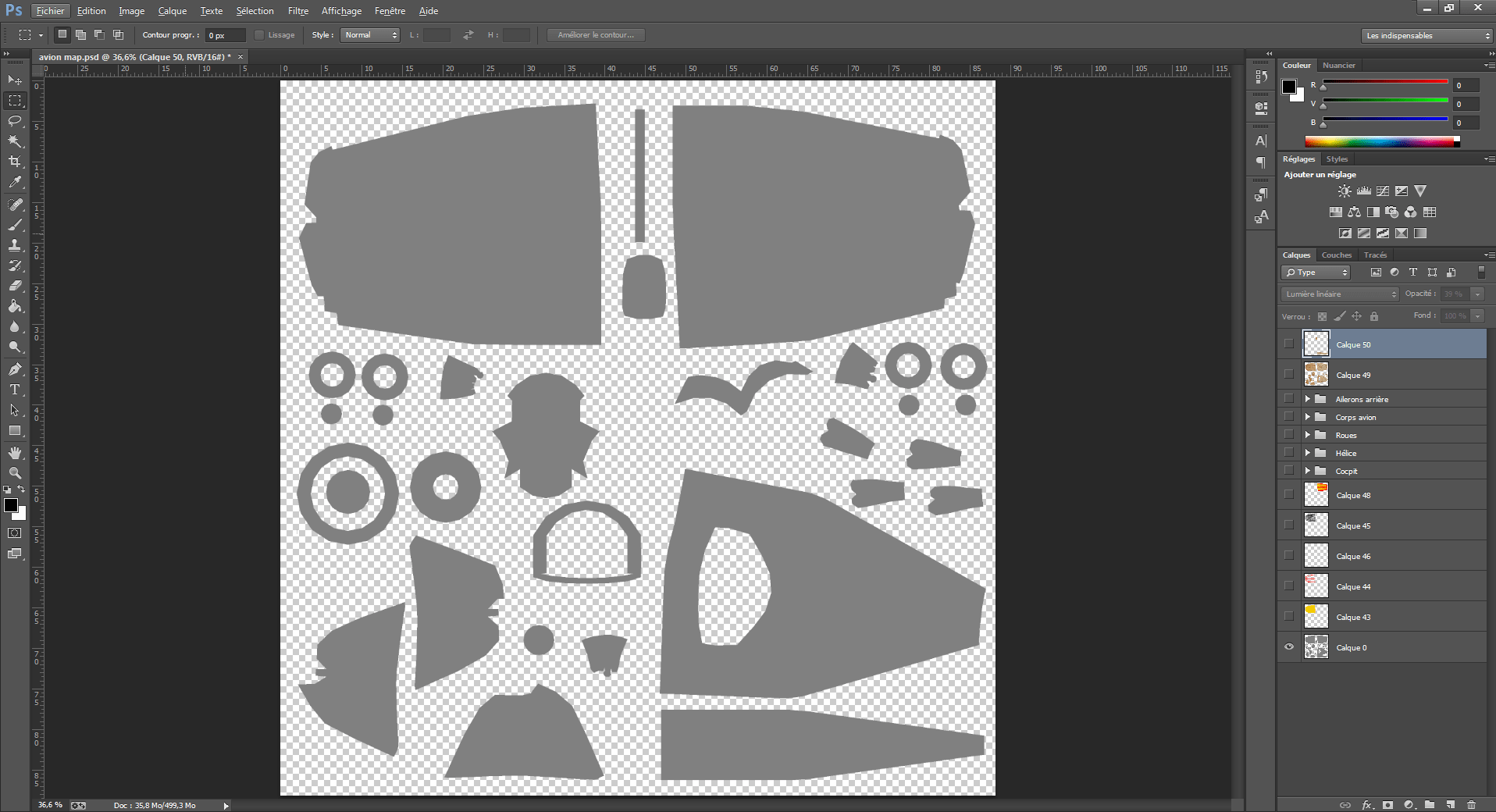Click the Contour progressif input field

click(x=226, y=35)
